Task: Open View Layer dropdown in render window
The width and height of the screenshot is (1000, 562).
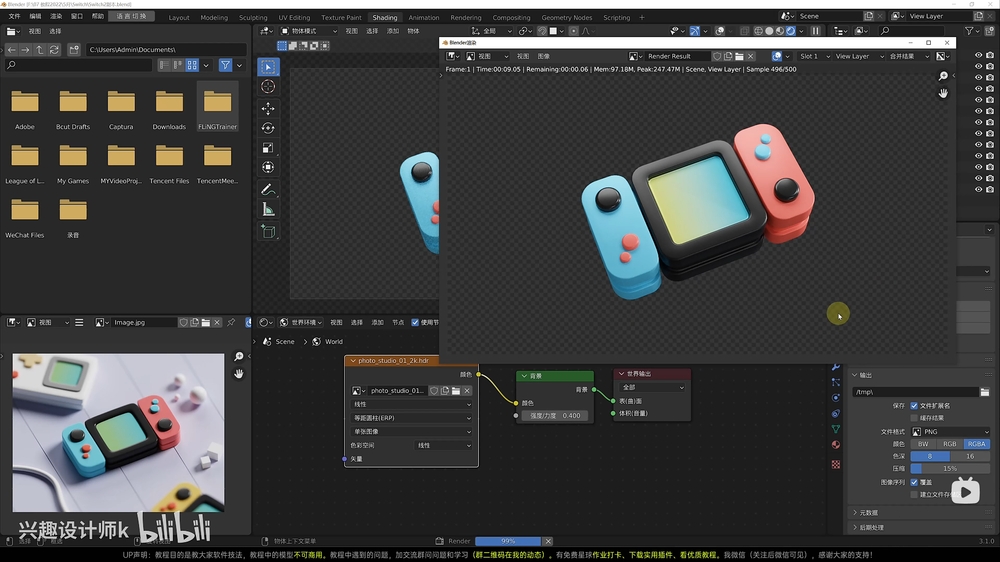Action: coord(860,56)
